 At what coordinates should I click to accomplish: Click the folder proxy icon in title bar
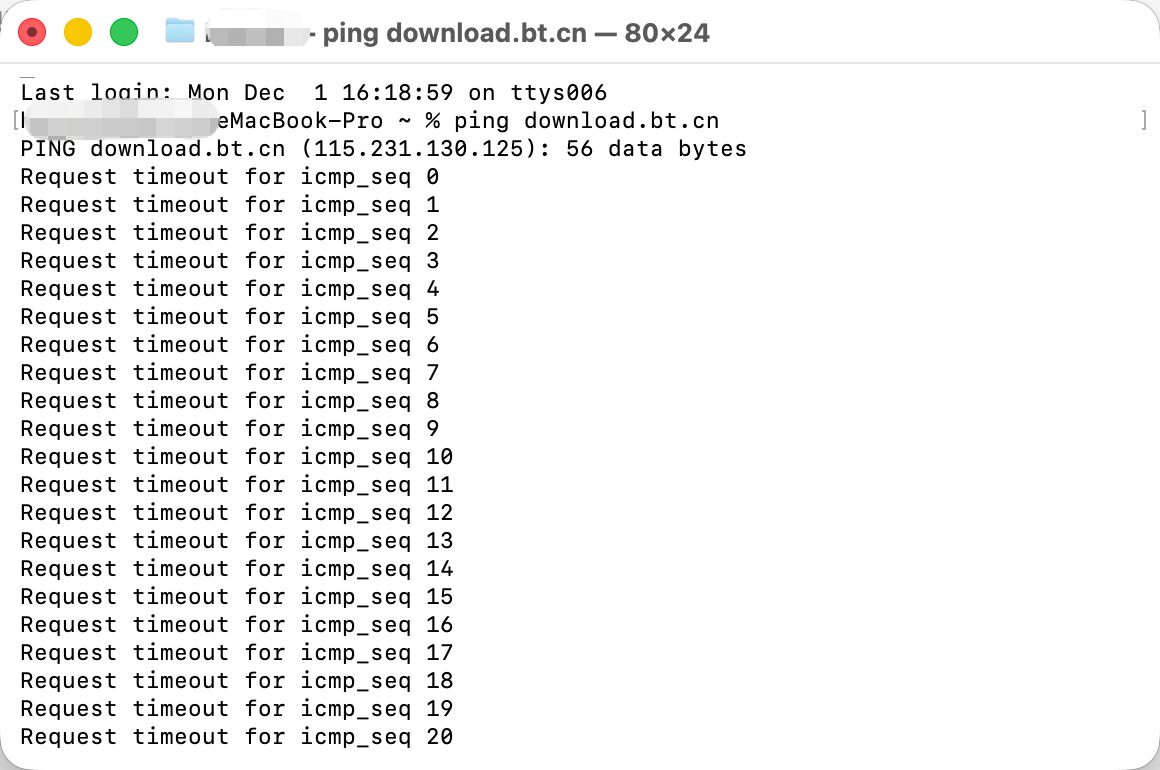(180, 31)
